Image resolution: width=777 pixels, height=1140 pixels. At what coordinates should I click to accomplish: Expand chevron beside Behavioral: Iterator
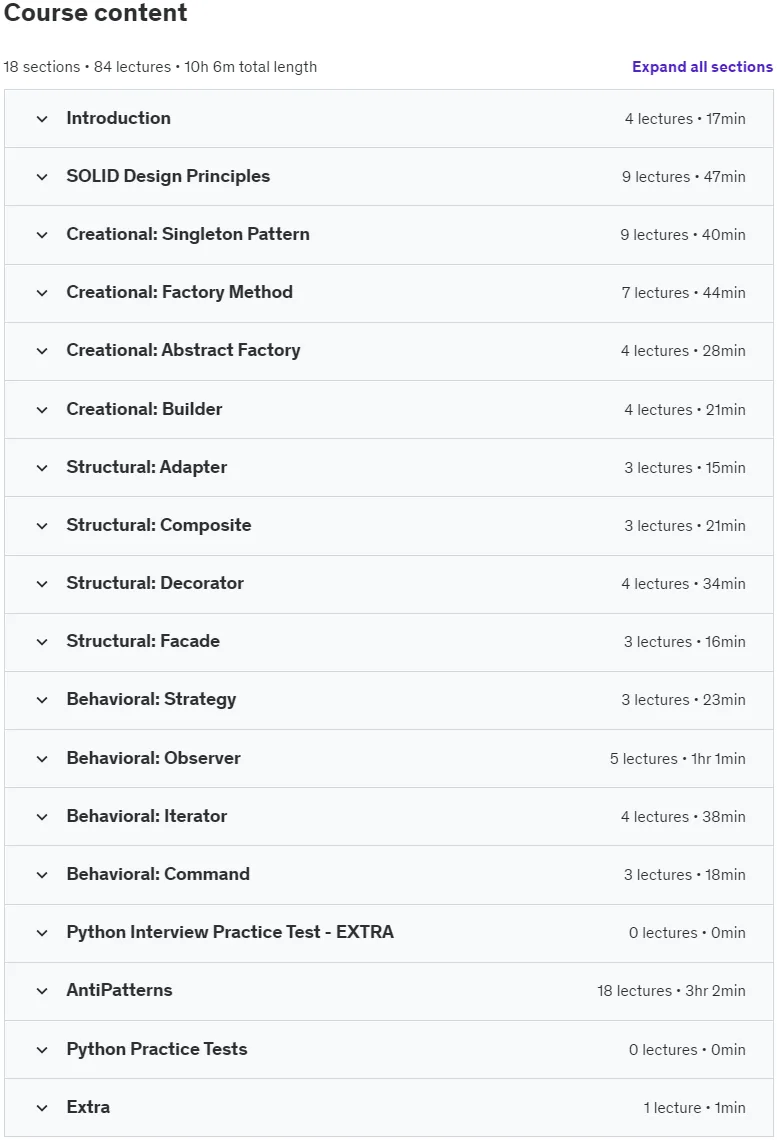[42, 817]
